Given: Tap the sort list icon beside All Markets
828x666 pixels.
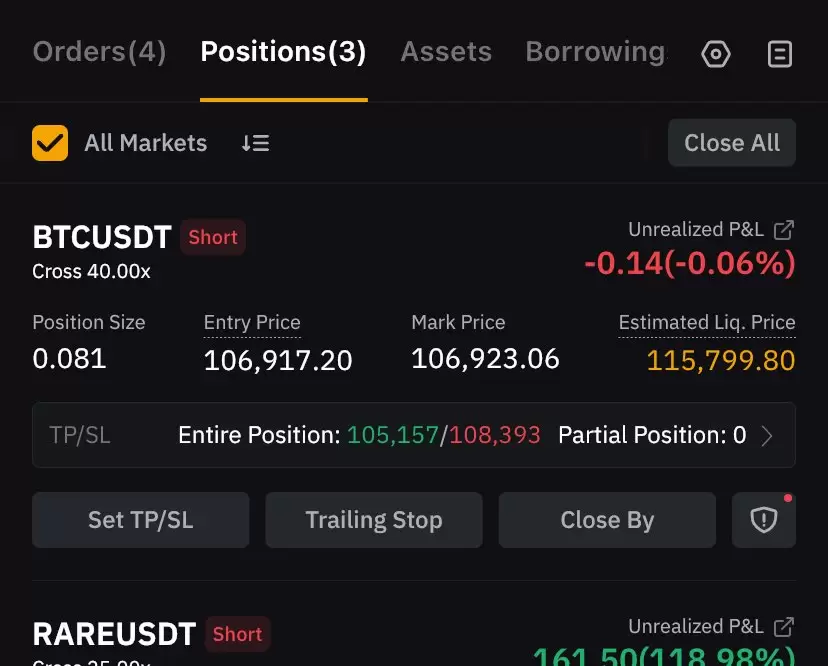Looking at the screenshot, I should point(256,143).
